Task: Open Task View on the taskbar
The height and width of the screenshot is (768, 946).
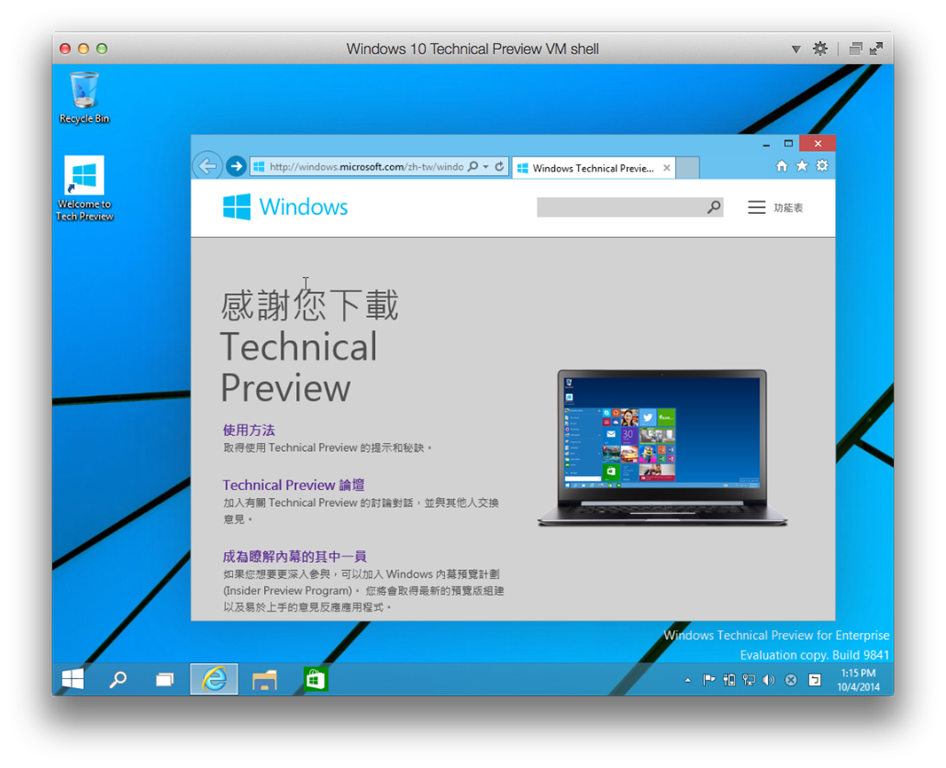Action: pos(165,680)
